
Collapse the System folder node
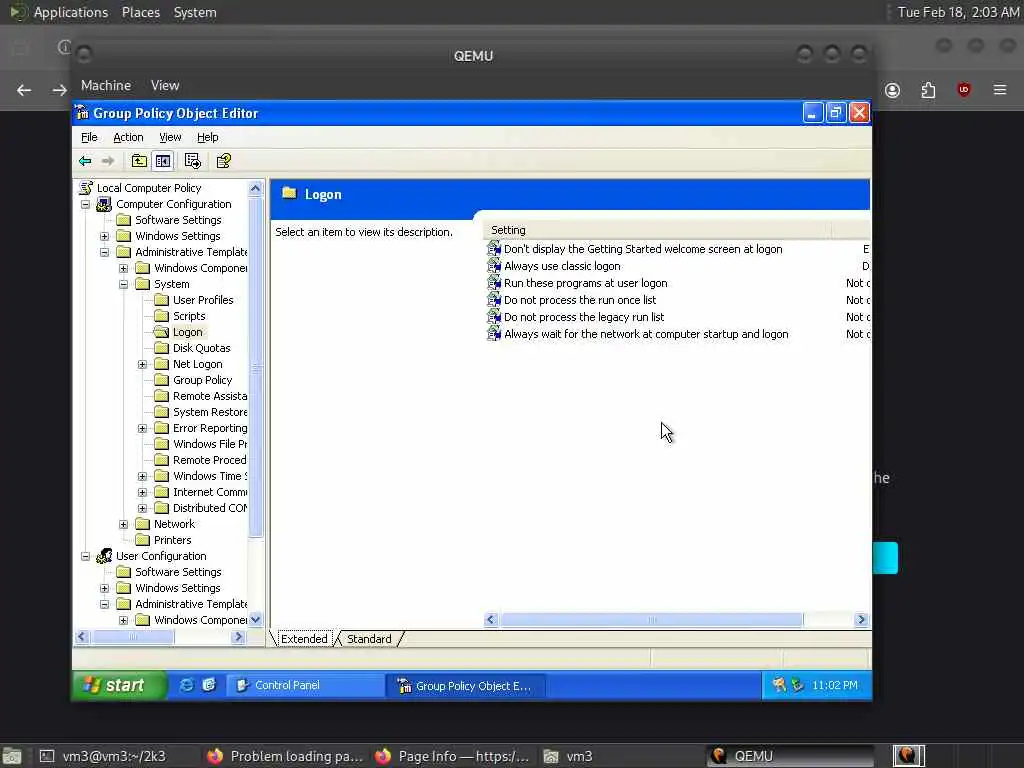point(123,284)
